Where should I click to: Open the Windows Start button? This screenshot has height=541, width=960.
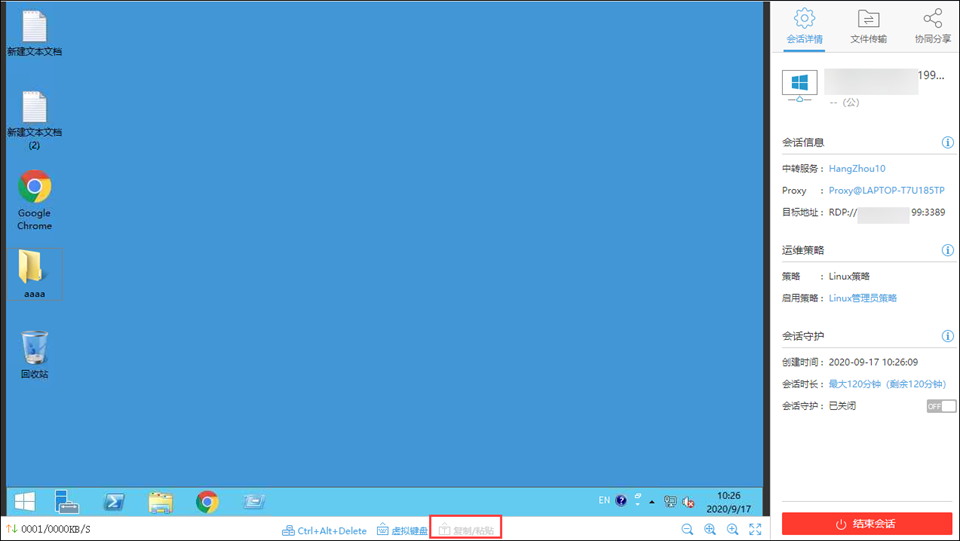(24, 502)
